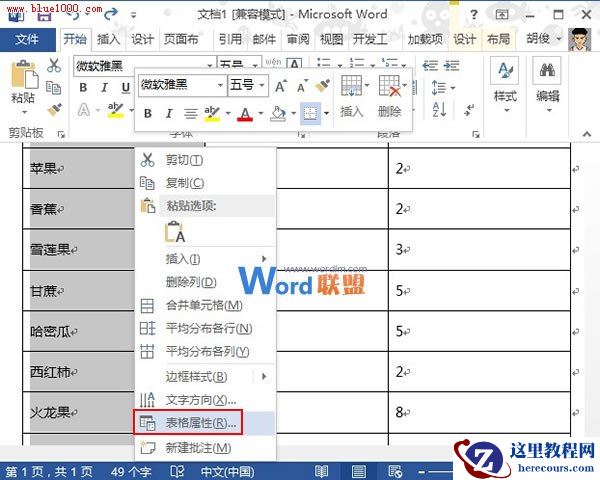
Task: Open Table Properties from context menu
Action: (x=205, y=423)
